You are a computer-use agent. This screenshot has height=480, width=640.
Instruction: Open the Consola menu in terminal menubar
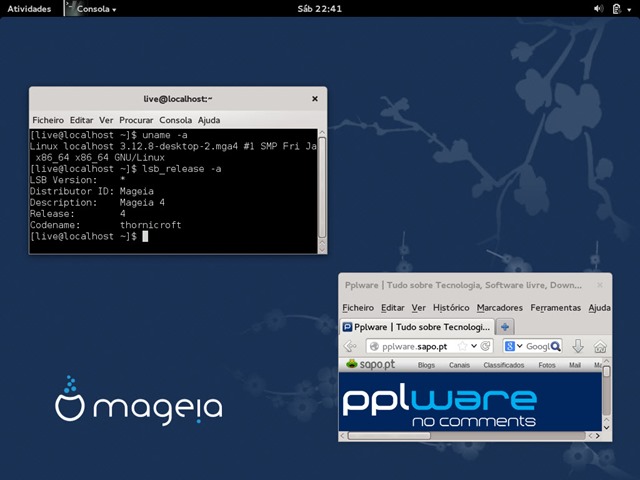click(x=176, y=120)
